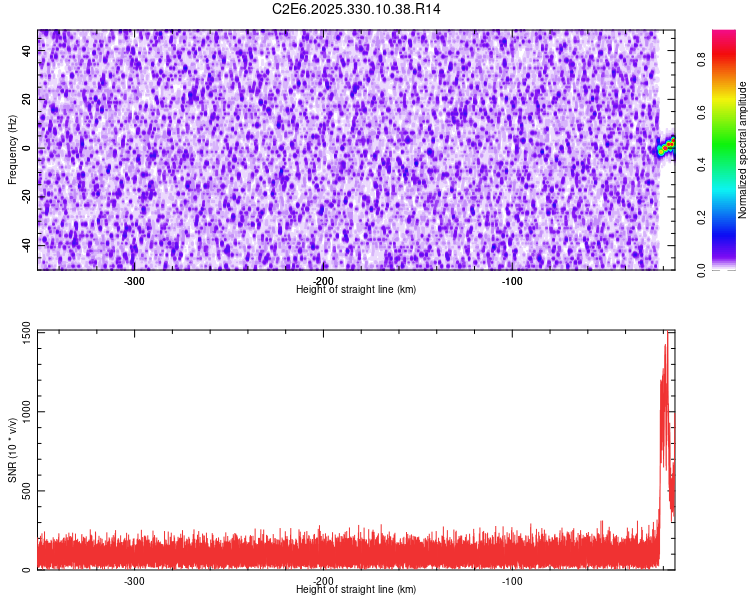This screenshot has height=600, width=750.
Task: Click the plot title C2E6.2025.330.10.38.R14
Action: (x=357, y=9)
